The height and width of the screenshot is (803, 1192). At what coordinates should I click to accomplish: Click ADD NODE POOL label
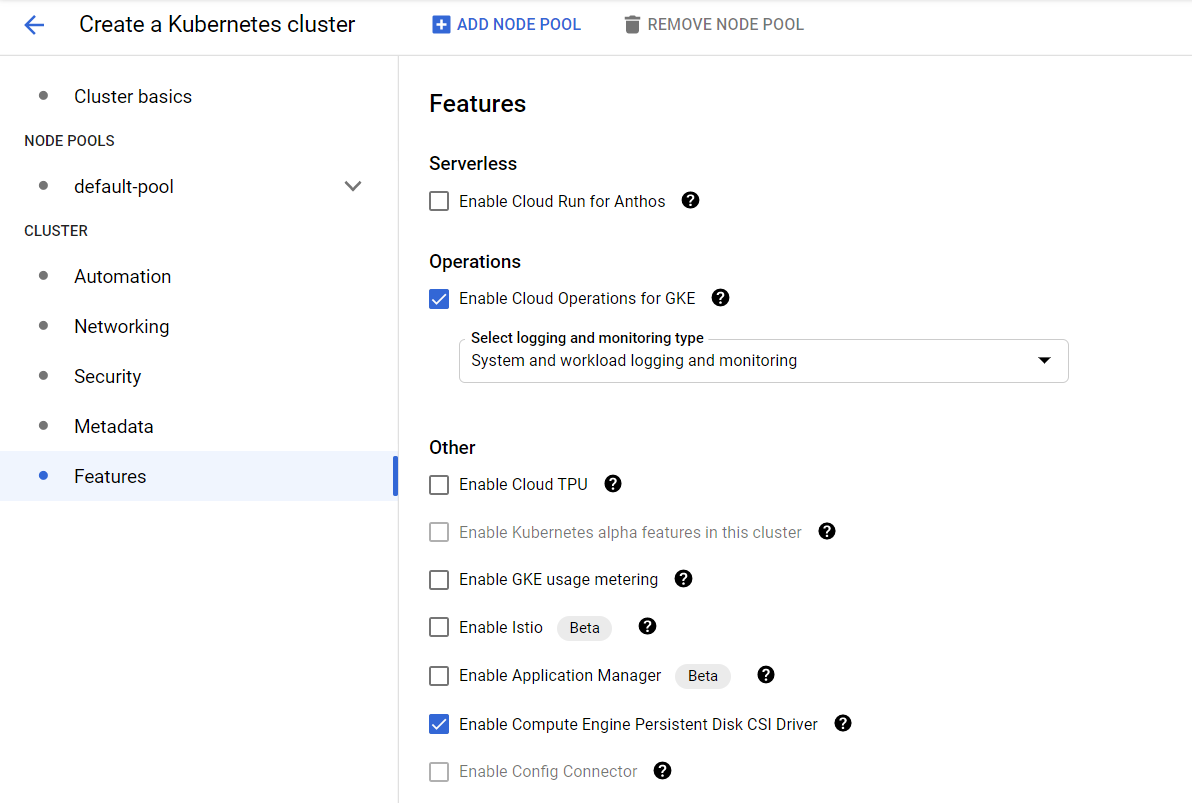click(518, 24)
